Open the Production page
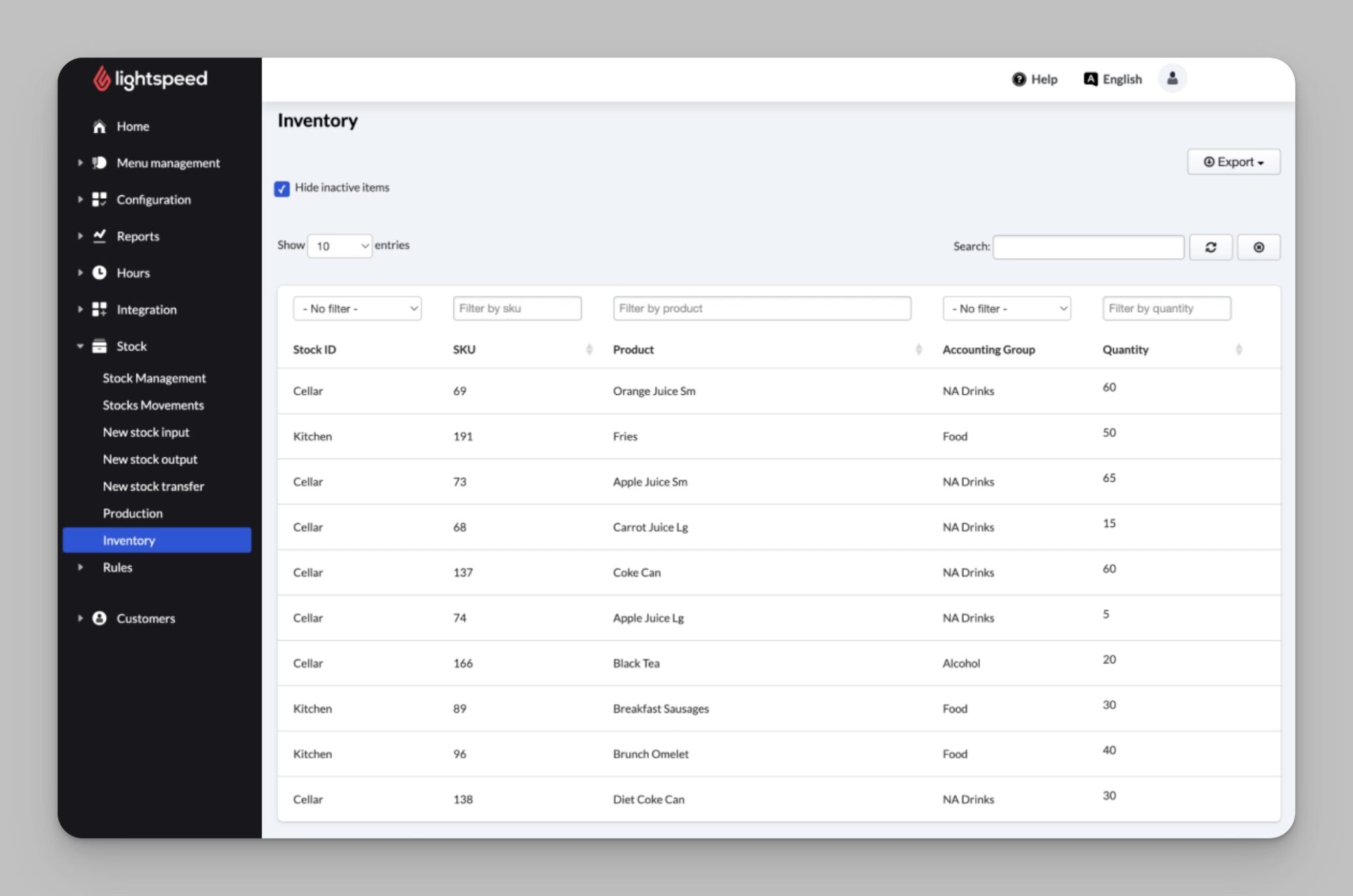Image resolution: width=1353 pixels, height=896 pixels. (x=133, y=514)
